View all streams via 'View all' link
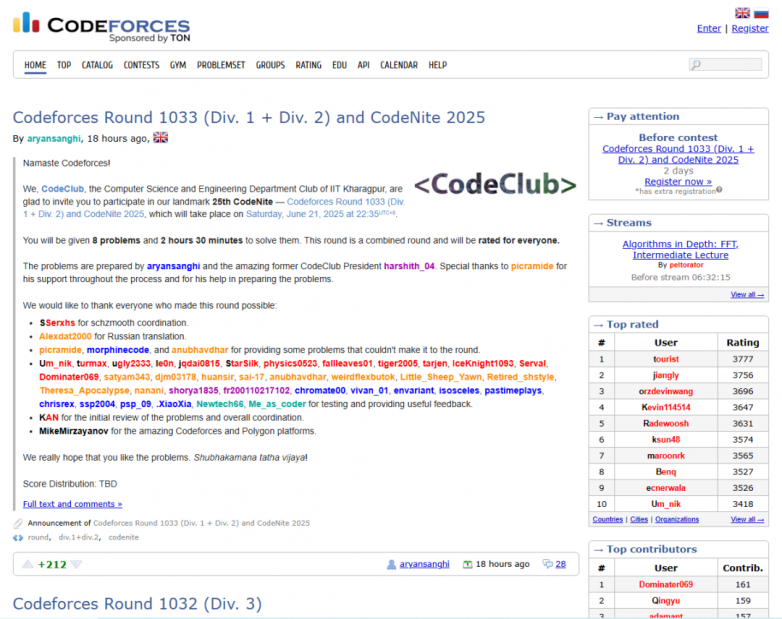The width and height of the screenshot is (782, 619). coord(747,294)
